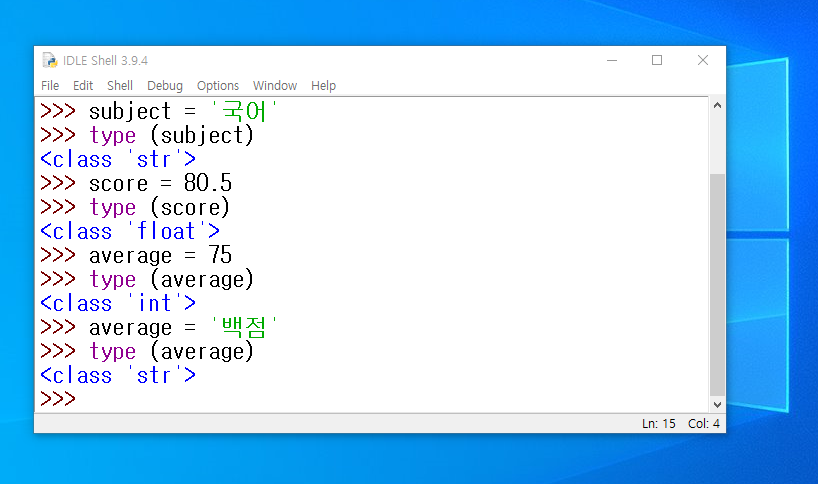Maximize the IDLE Shell window
The height and width of the screenshot is (484, 818).
pyautogui.click(x=657, y=60)
